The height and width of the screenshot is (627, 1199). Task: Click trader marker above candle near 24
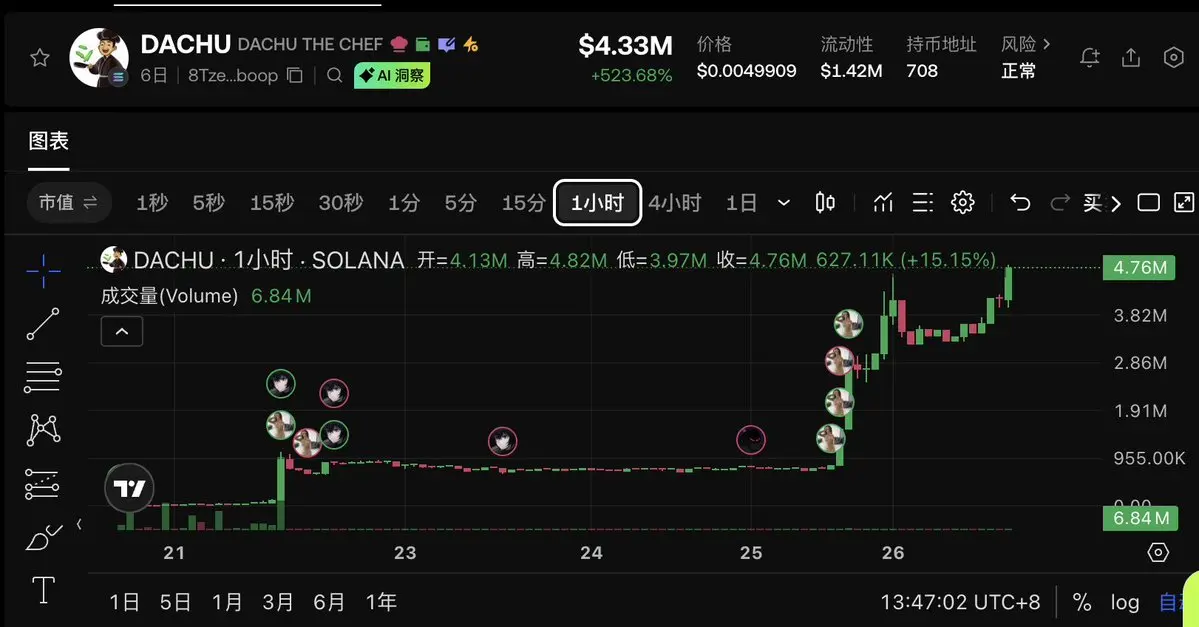point(502,441)
